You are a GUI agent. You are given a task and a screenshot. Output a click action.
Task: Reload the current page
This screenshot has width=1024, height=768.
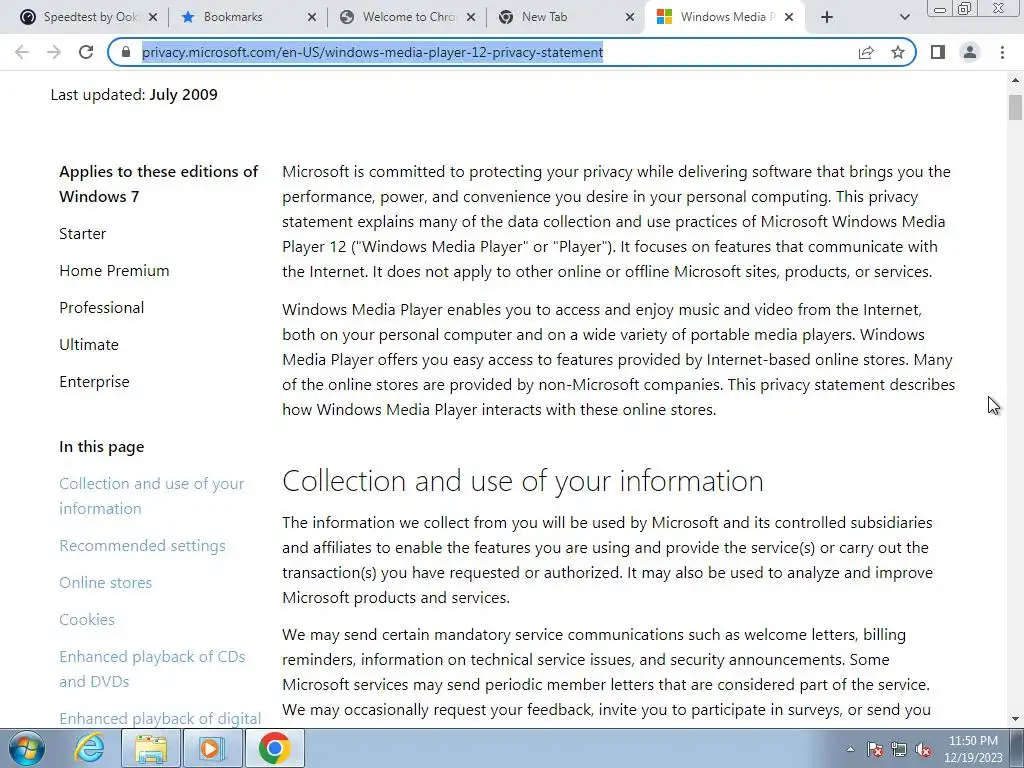click(86, 52)
